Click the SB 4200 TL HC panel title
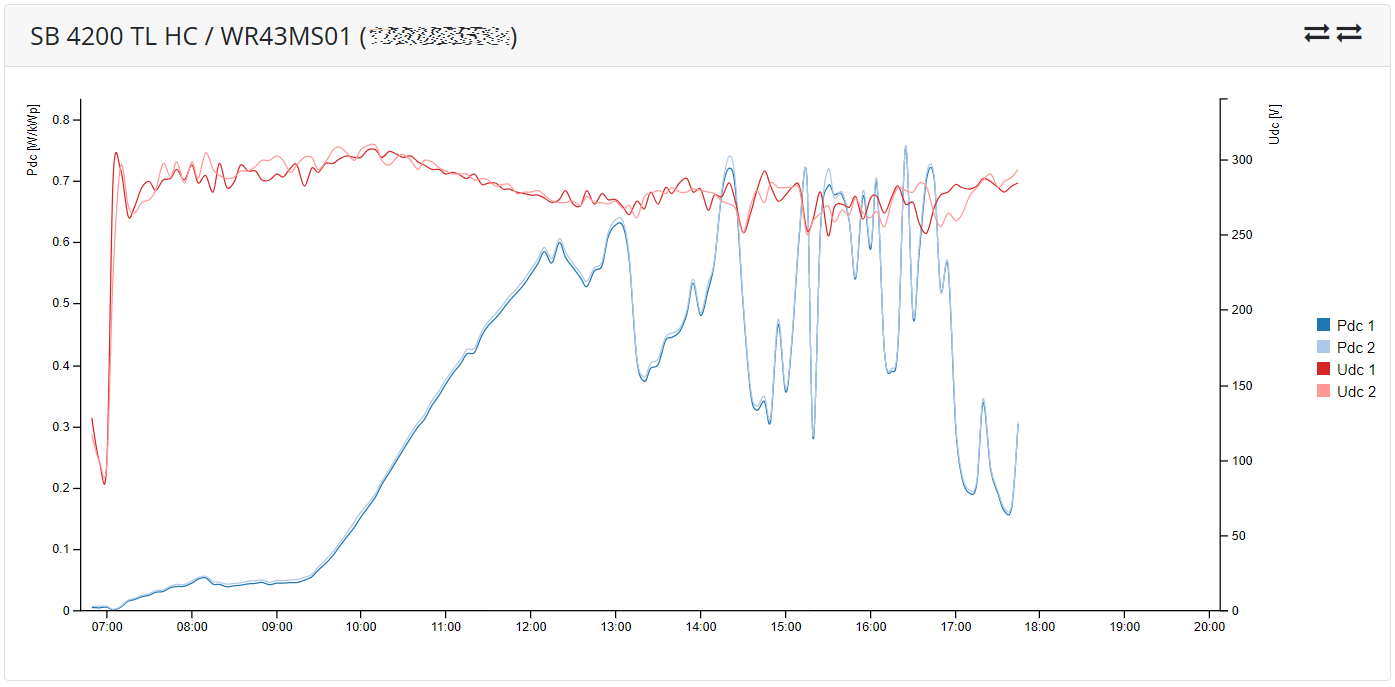 click(x=190, y=37)
